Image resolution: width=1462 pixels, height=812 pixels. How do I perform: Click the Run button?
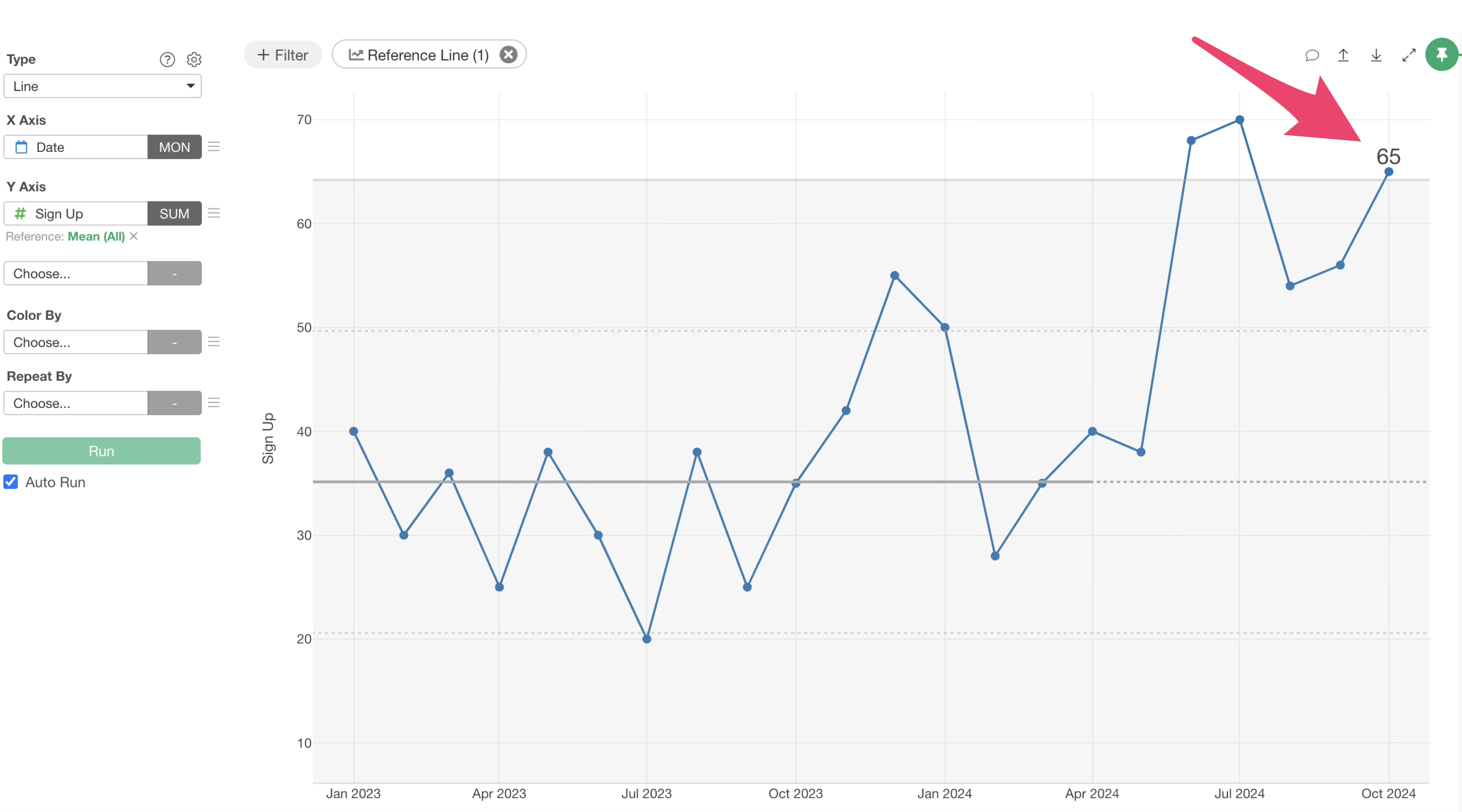tap(102, 451)
